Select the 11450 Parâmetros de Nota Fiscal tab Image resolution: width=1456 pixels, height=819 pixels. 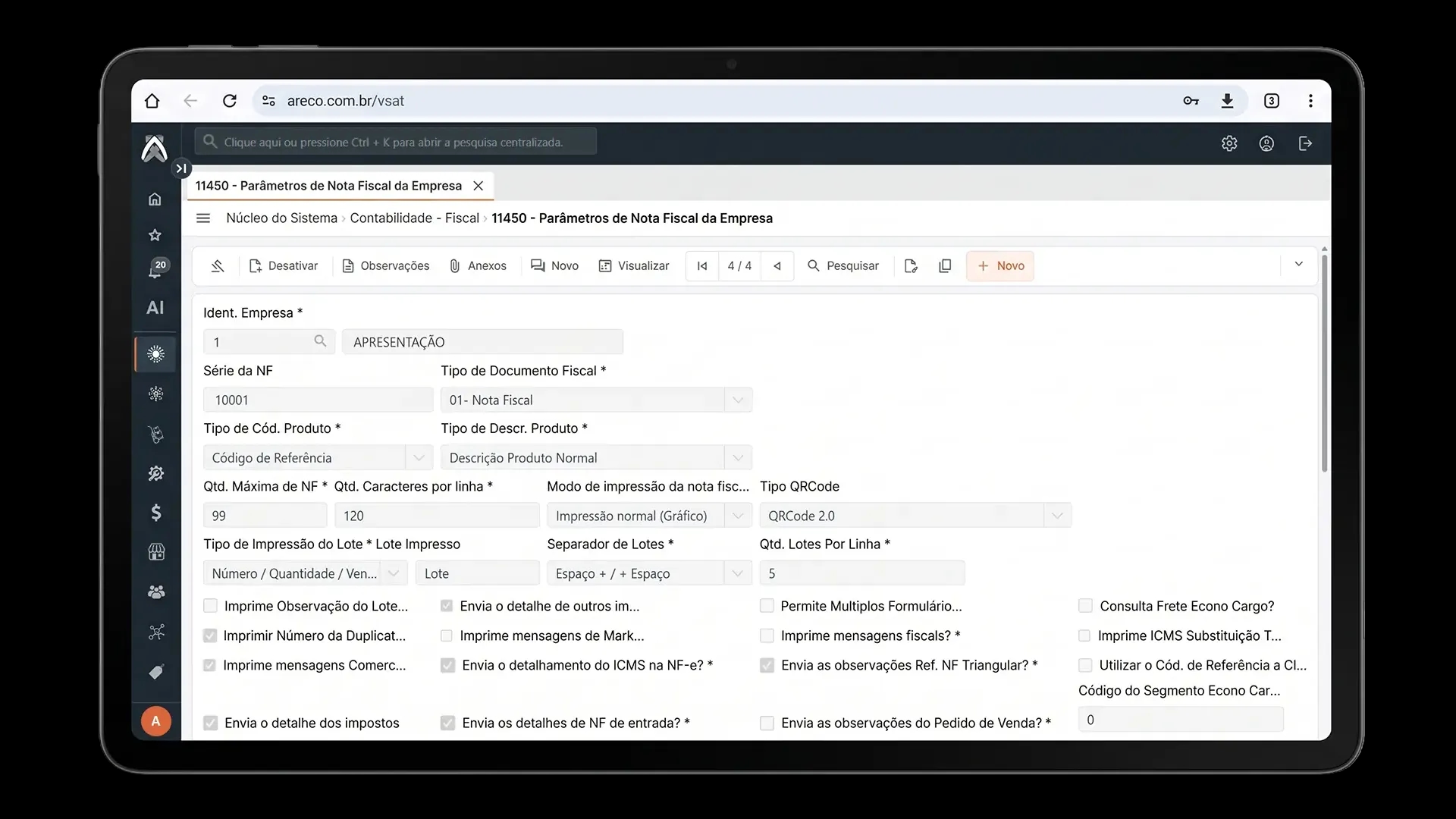340,186
